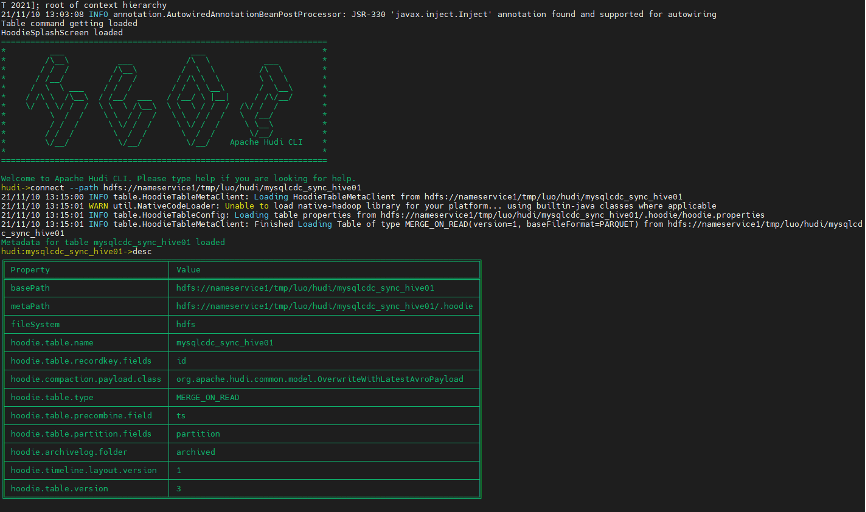The width and height of the screenshot is (866, 512).
Task: Click the 'Apache Hudi CLI' banner text
Action: pos(266,142)
